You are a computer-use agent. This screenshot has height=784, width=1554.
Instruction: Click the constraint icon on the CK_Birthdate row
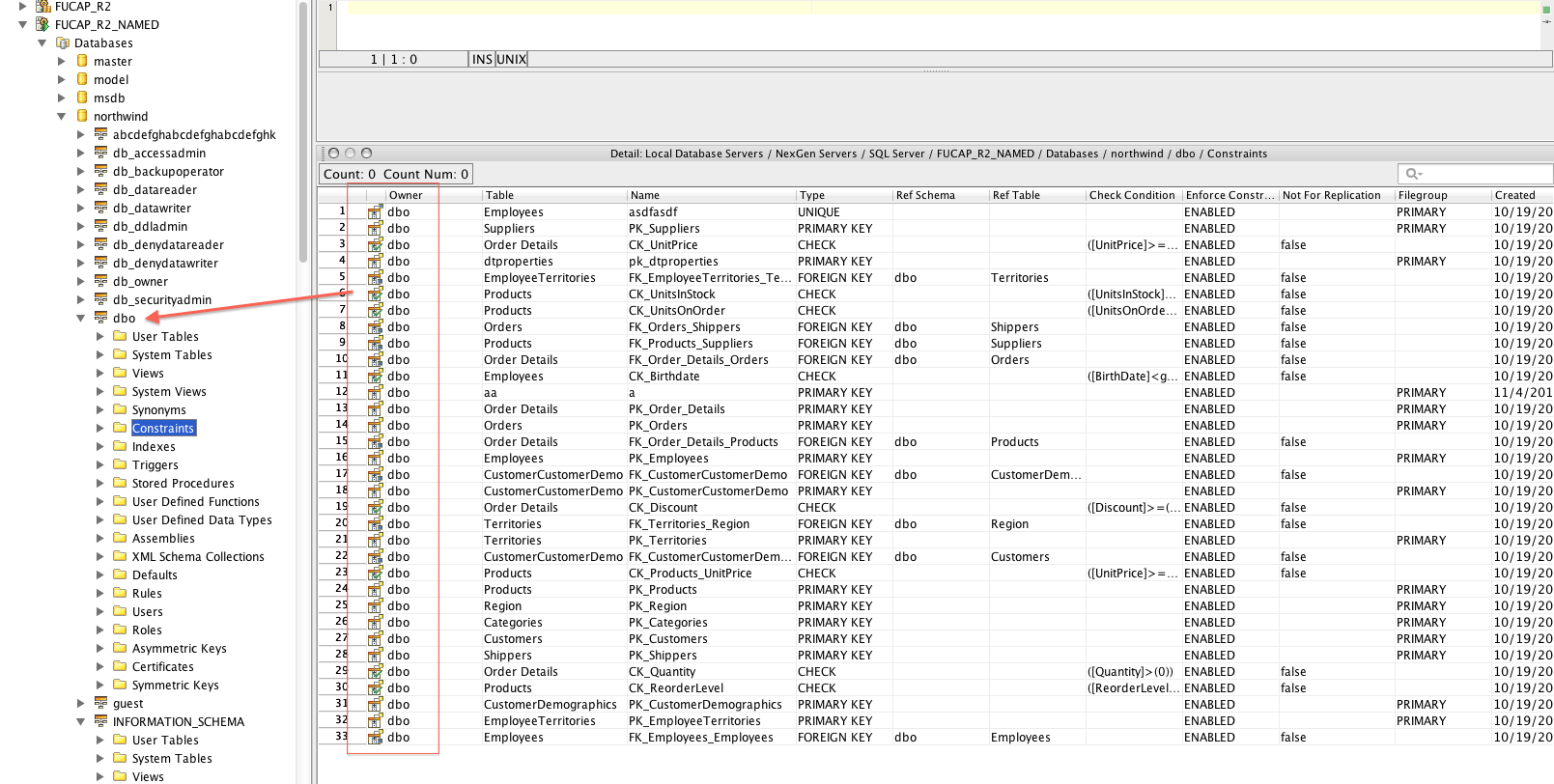(x=375, y=376)
